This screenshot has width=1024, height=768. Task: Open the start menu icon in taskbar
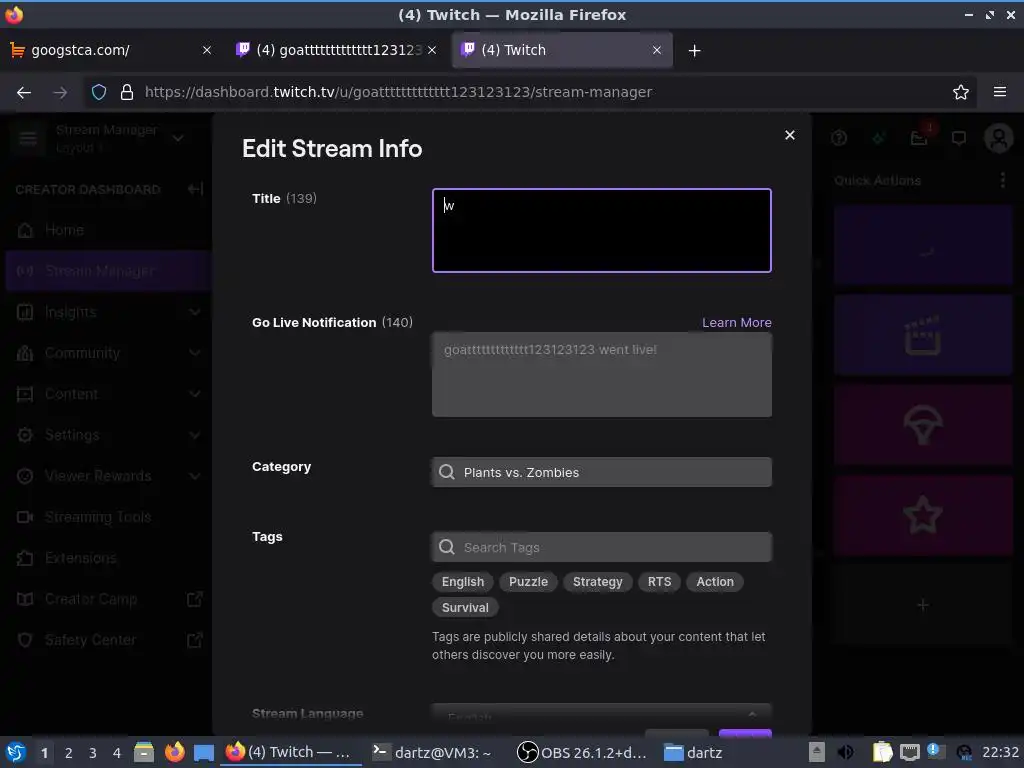tap(16, 753)
